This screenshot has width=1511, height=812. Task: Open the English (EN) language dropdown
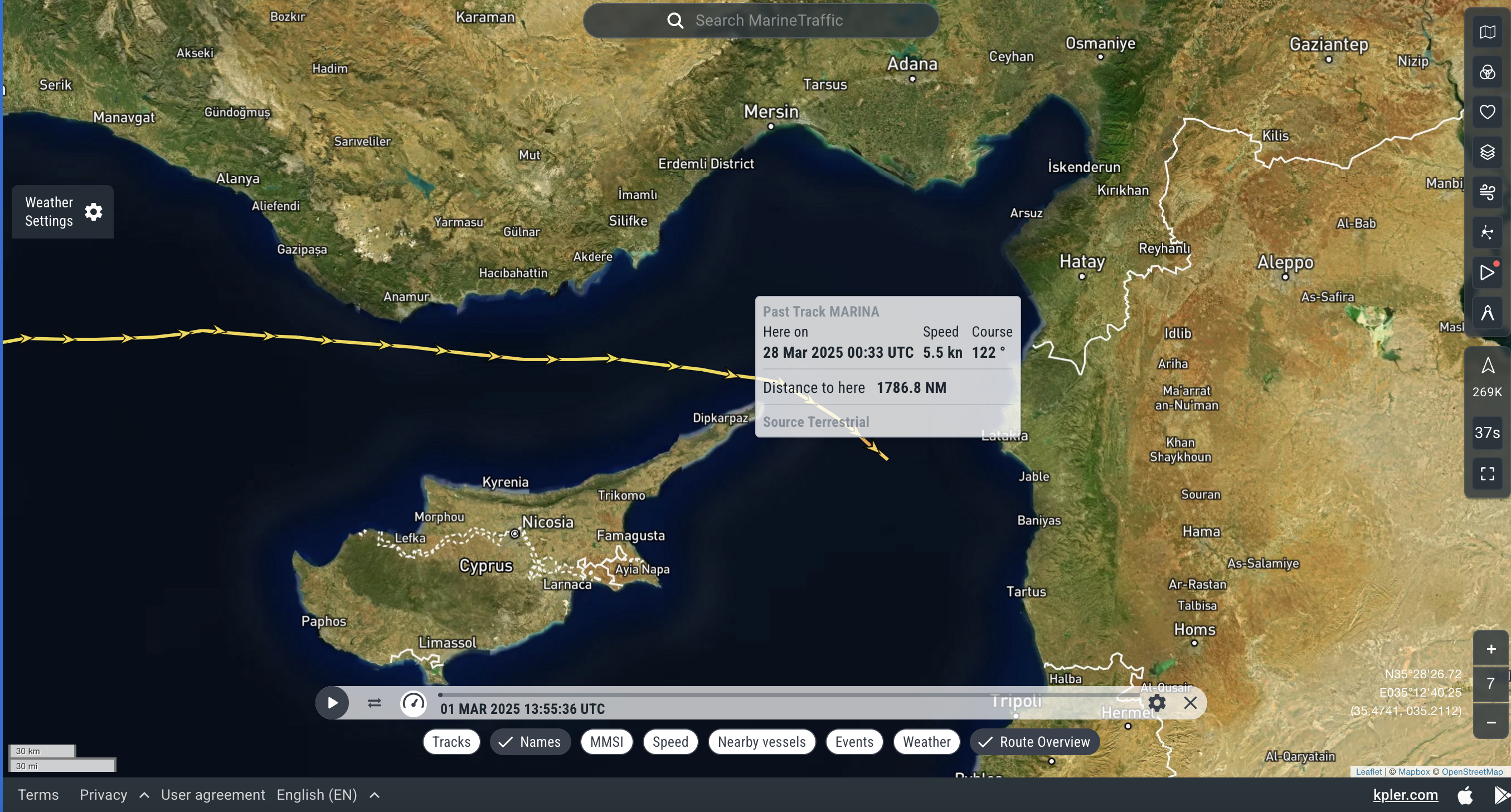coord(317,795)
